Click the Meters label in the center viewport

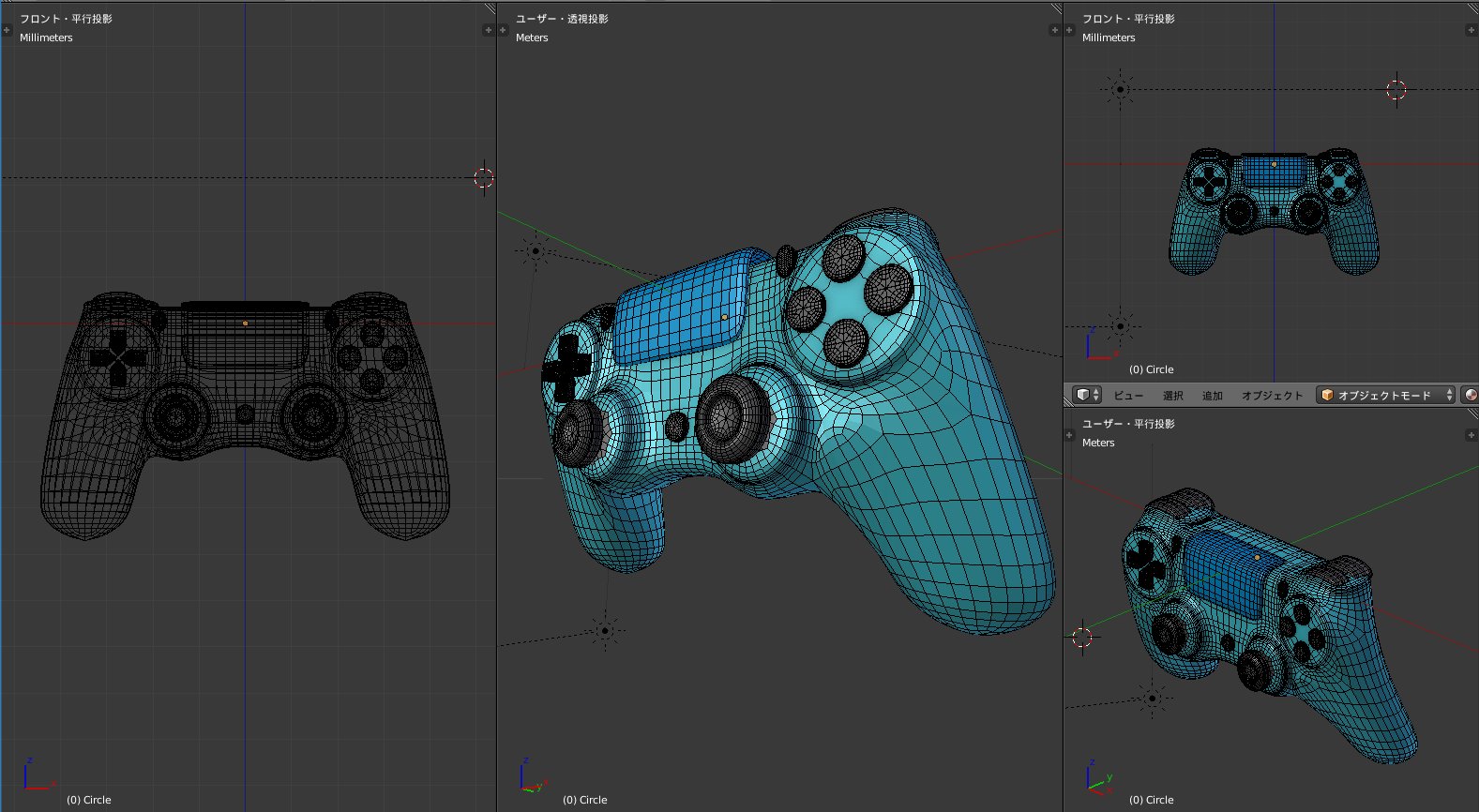532,38
